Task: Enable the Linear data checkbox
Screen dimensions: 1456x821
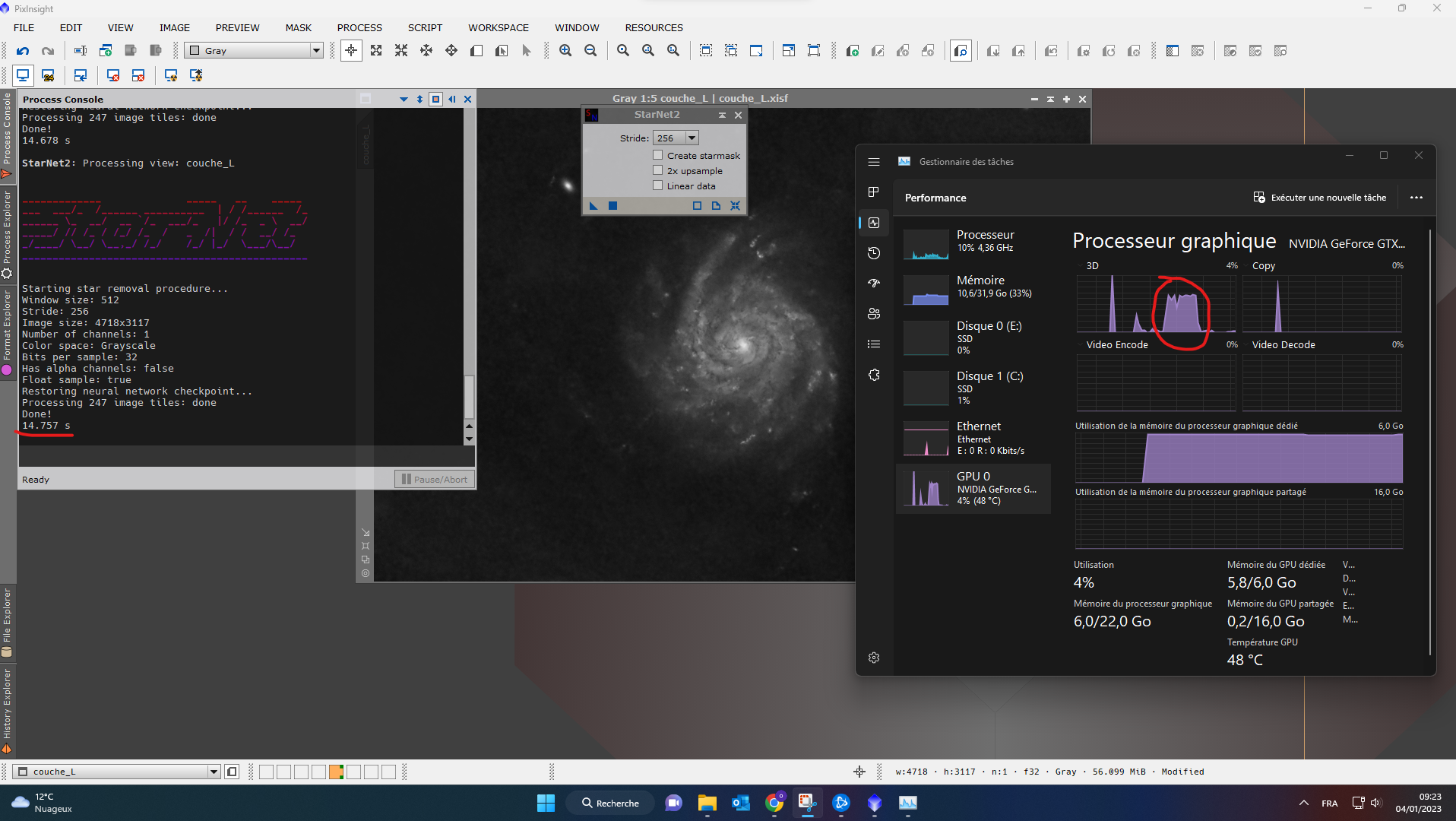Action: click(x=658, y=185)
